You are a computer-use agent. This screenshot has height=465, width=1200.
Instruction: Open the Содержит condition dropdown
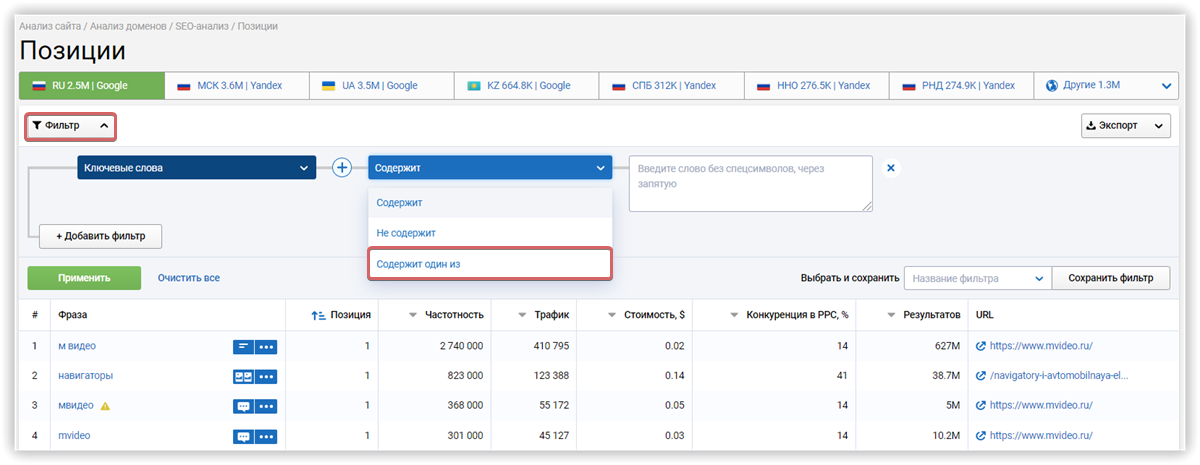tap(490, 168)
